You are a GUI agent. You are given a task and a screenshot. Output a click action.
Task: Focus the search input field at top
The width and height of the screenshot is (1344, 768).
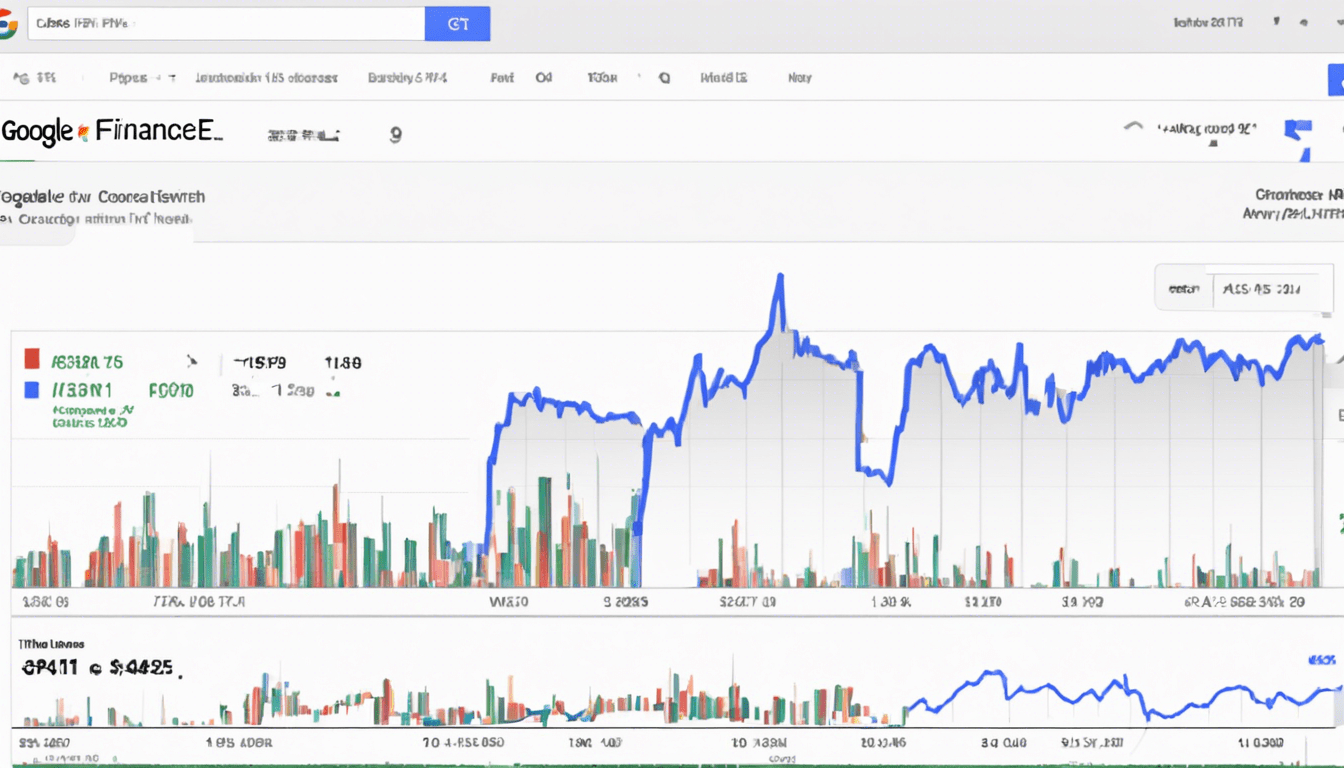point(226,24)
